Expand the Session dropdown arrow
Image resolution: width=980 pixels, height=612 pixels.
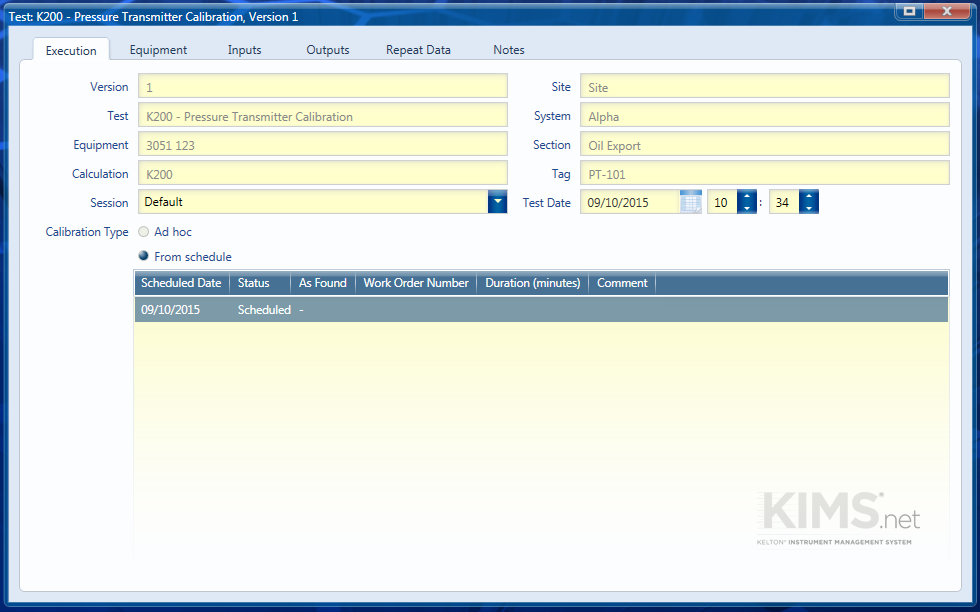pos(498,202)
